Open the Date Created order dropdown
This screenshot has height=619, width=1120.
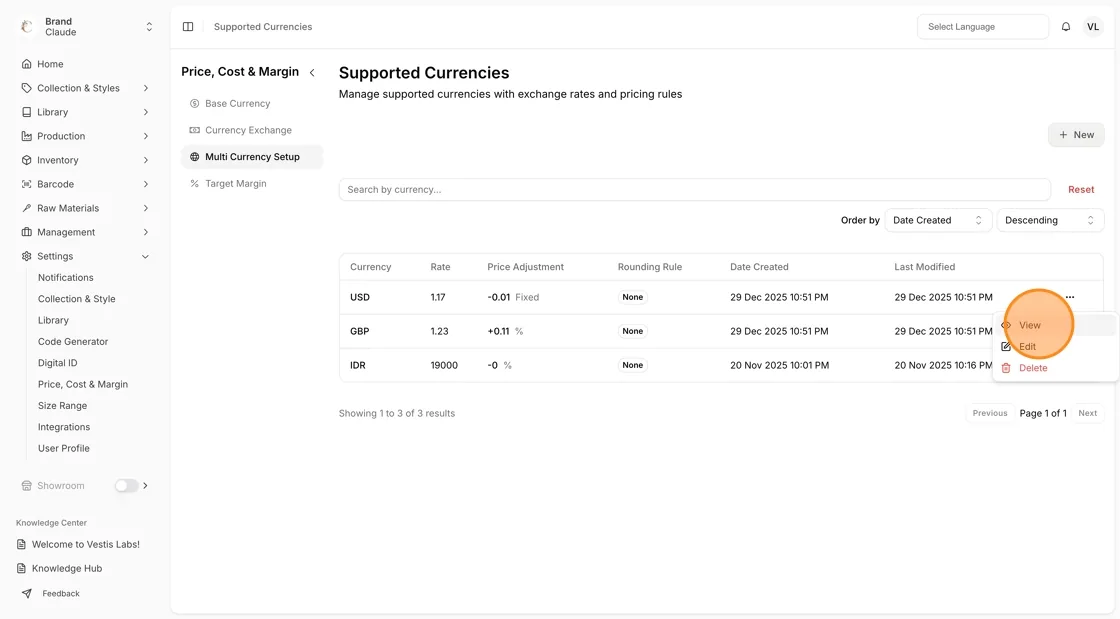[938, 220]
